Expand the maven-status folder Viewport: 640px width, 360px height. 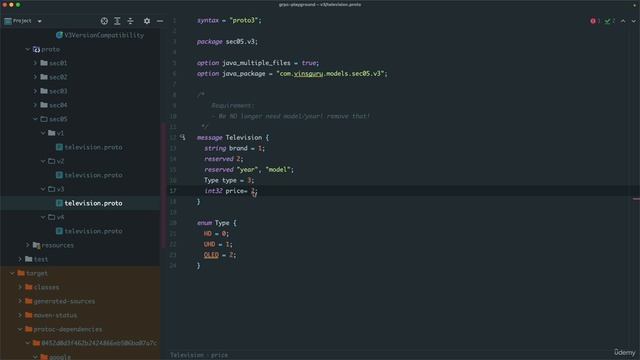20,315
